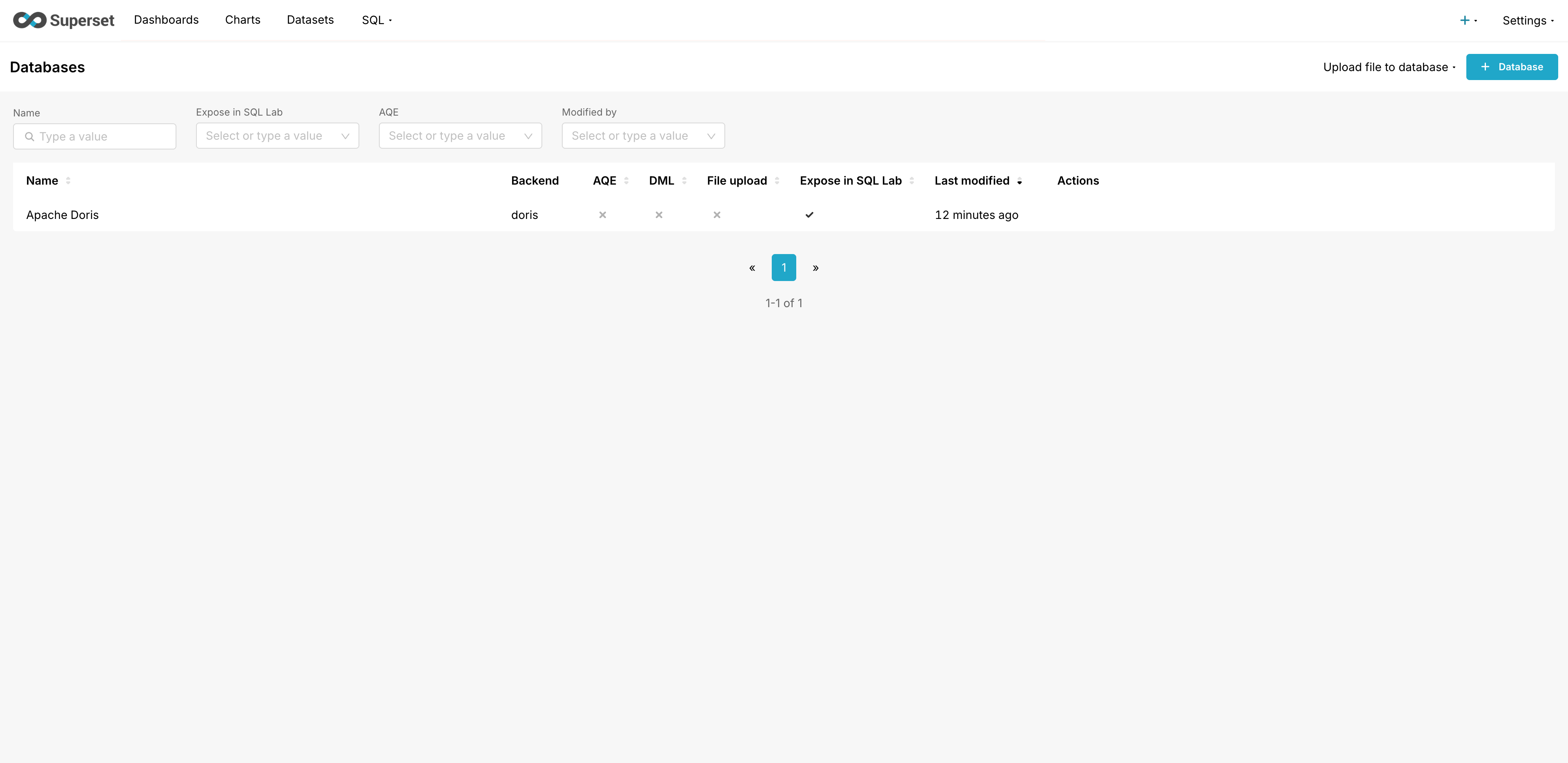Viewport: 1568px width, 763px height.
Task: Click the previous page double-arrow
Action: (x=752, y=268)
